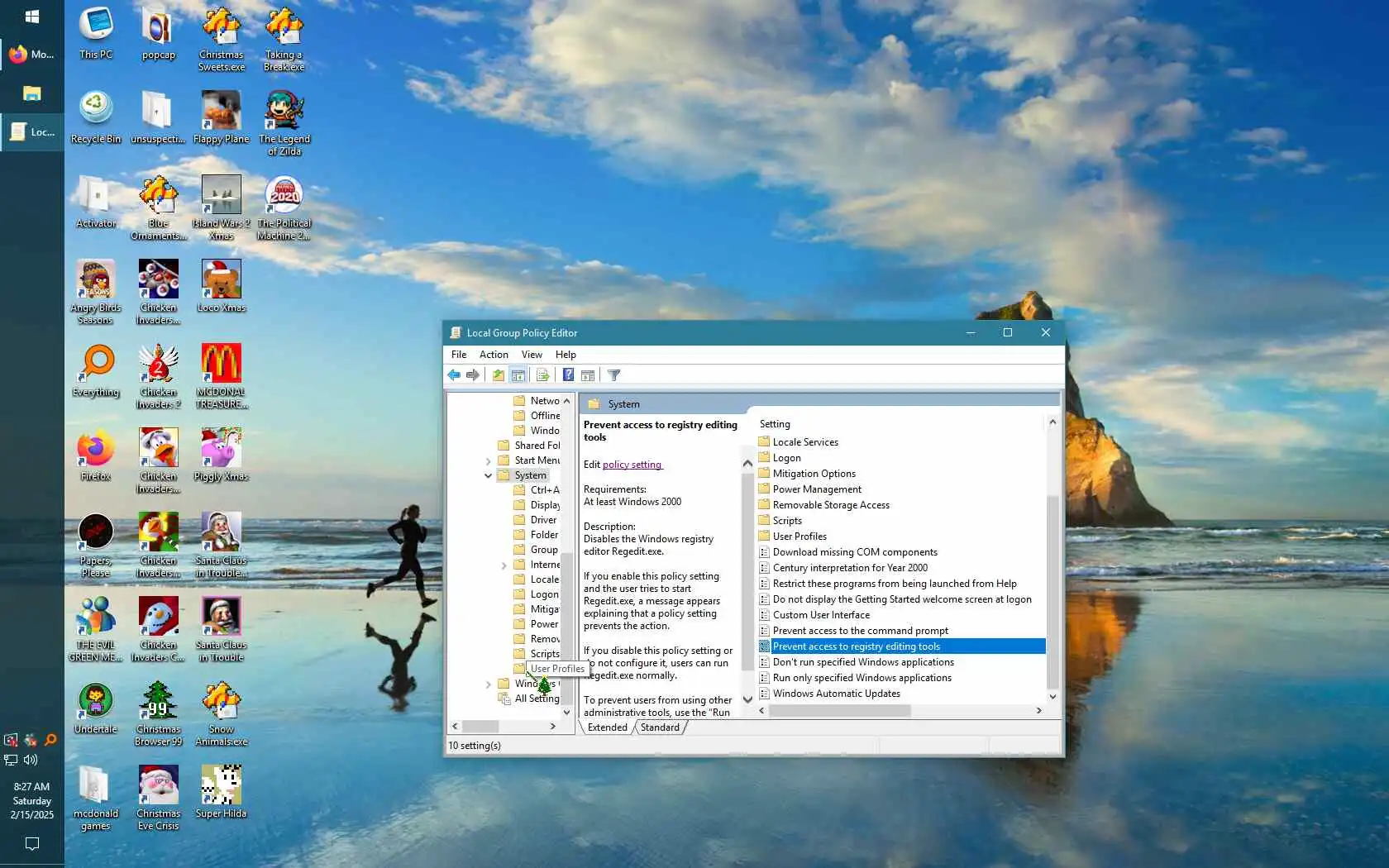Select the Super Hilda desktop icon

pyautogui.click(x=222, y=792)
